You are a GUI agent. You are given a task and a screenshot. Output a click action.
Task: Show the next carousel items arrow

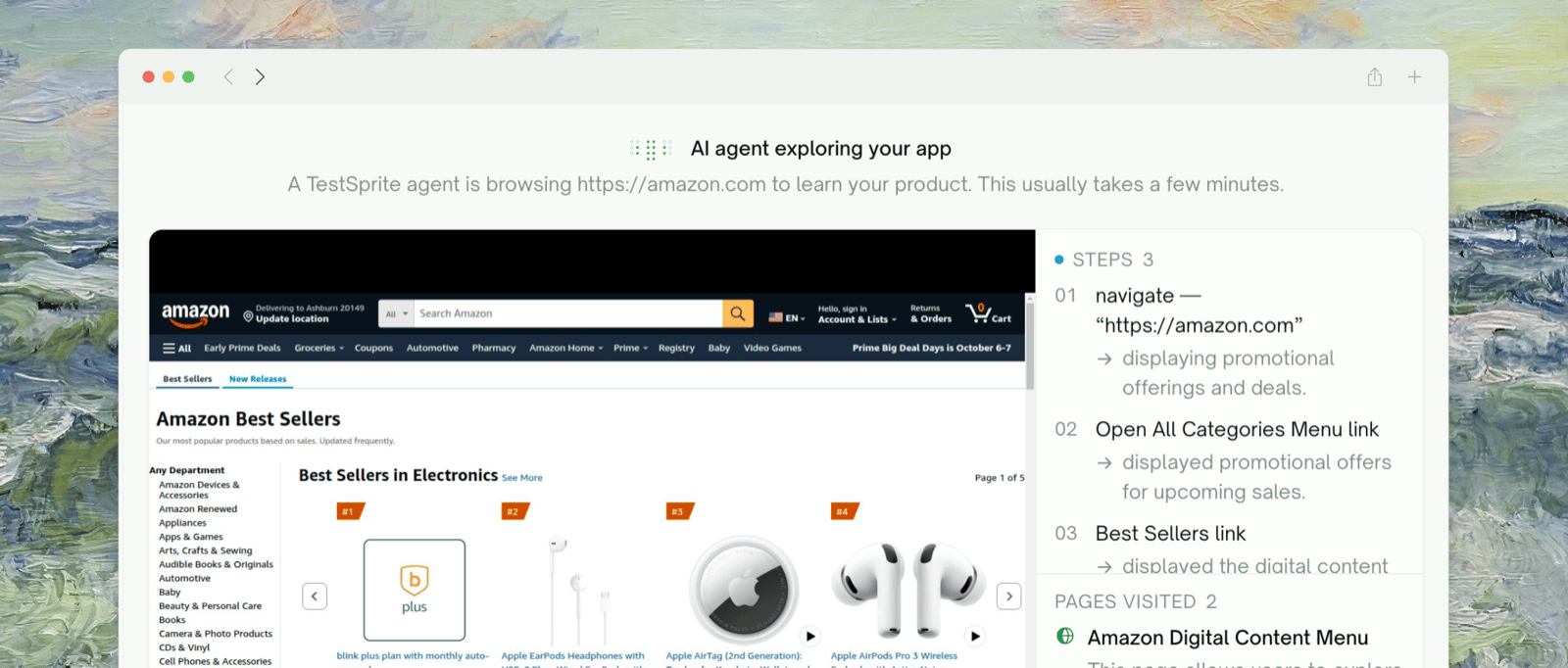(1009, 596)
